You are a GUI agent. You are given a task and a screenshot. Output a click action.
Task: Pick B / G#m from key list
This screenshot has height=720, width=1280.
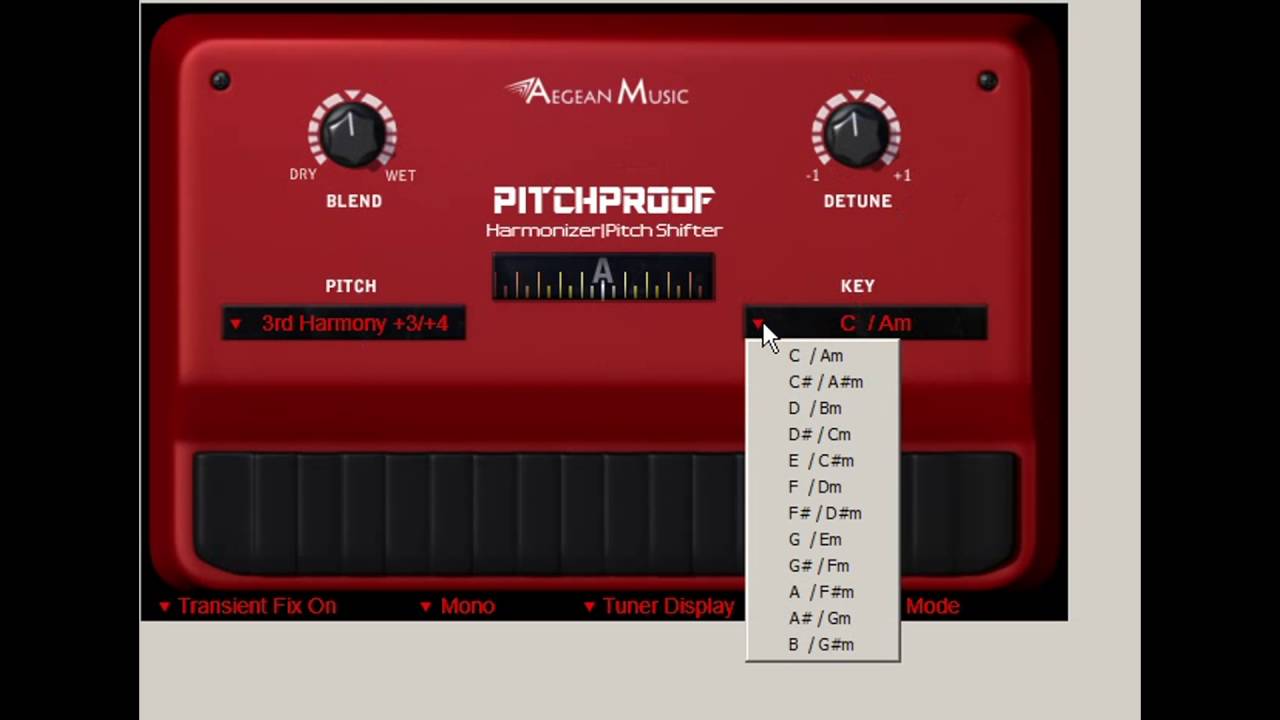823,645
